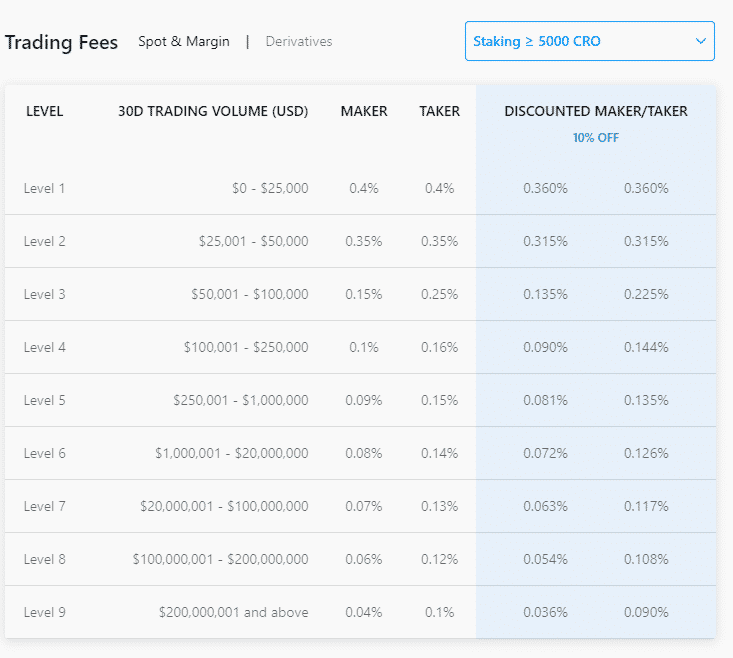Viewport: 733px width, 658px height.
Task: Click the $1,000,001 - $20,000,000 volume range
Action: pos(232,453)
